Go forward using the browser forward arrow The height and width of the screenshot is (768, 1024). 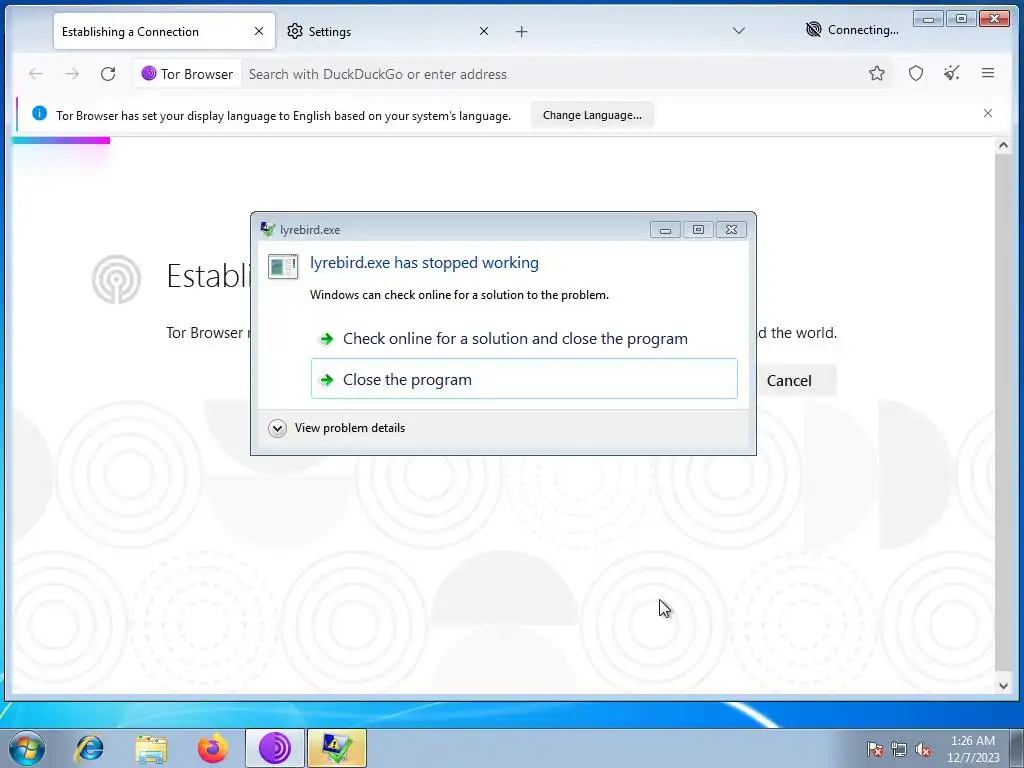pyautogui.click(x=72, y=74)
